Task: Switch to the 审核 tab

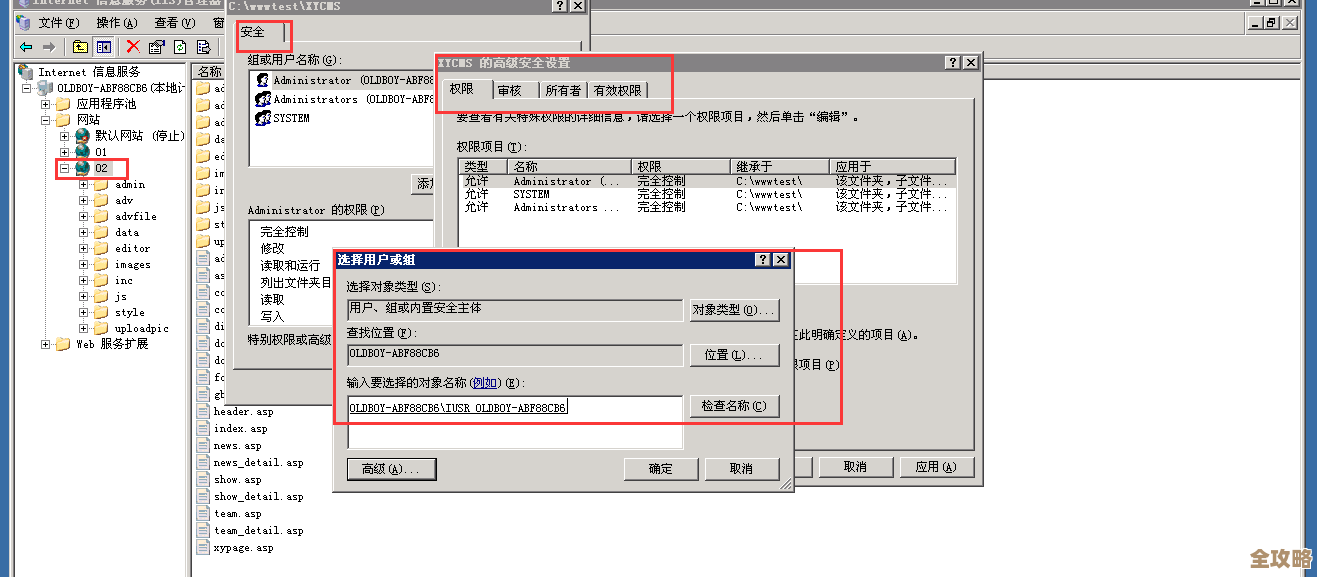Action: tap(512, 89)
